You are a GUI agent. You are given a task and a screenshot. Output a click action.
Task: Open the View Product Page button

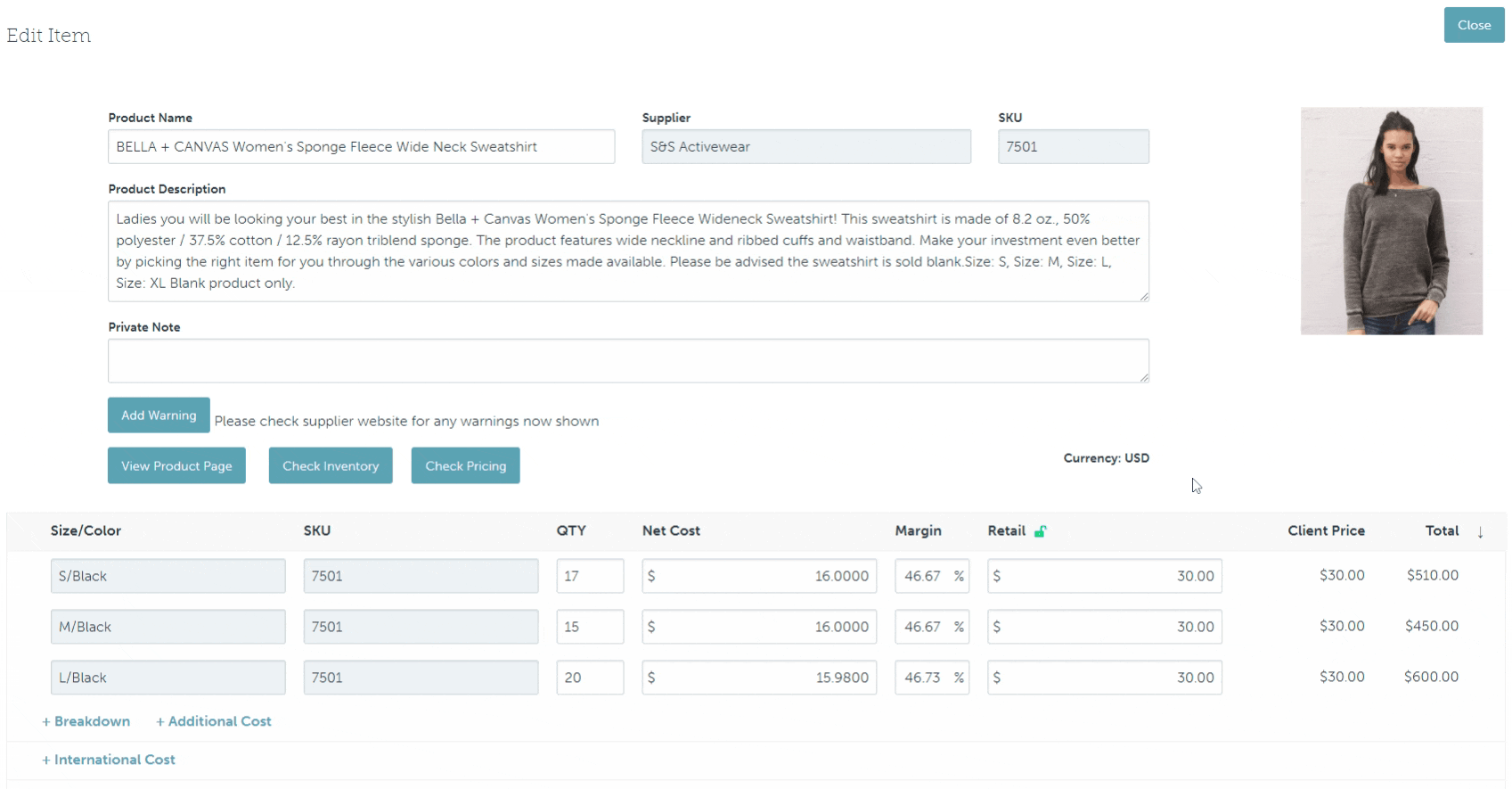176,465
